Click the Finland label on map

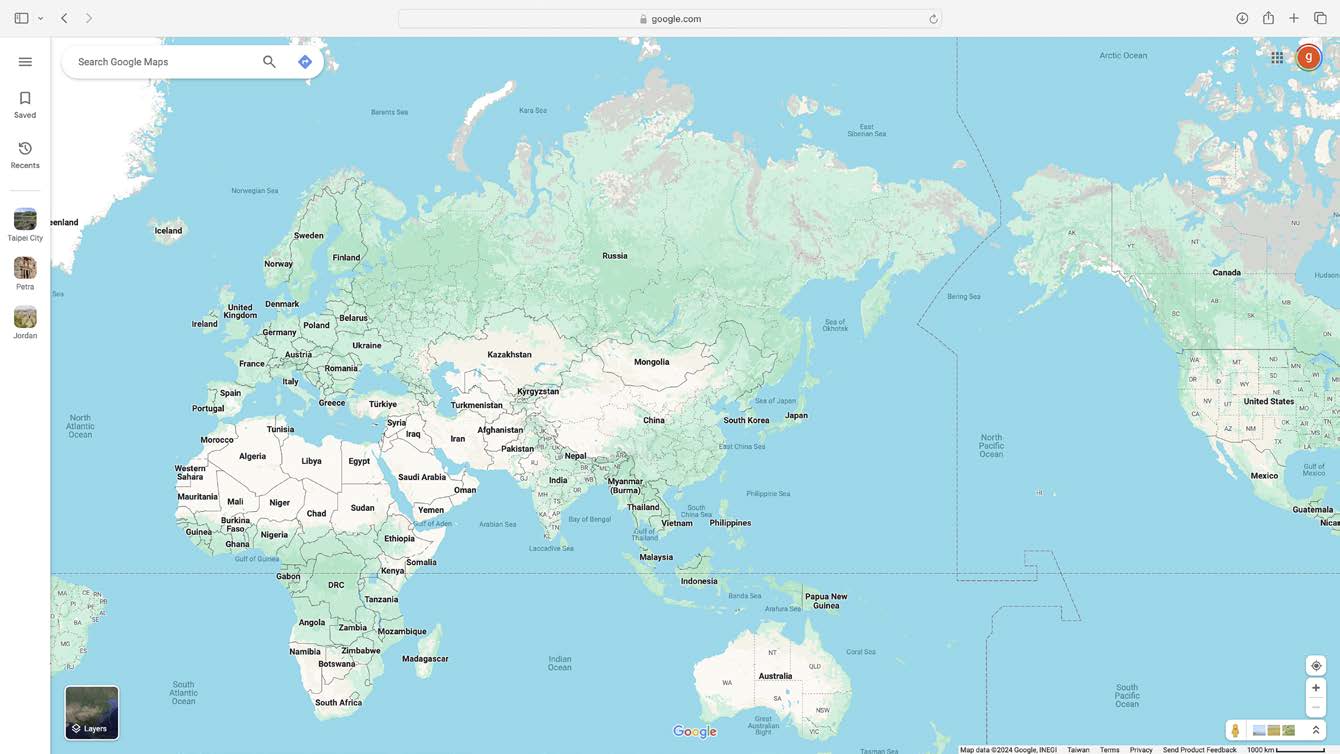tap(346, 258)
